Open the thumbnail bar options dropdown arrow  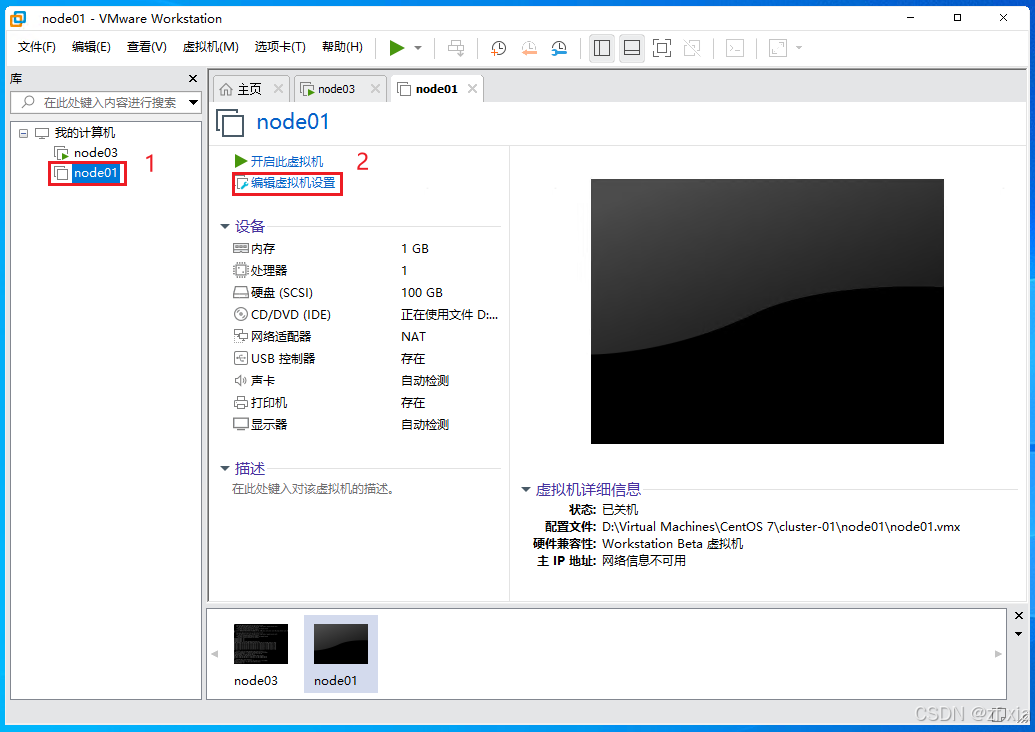click(1018, 634)
